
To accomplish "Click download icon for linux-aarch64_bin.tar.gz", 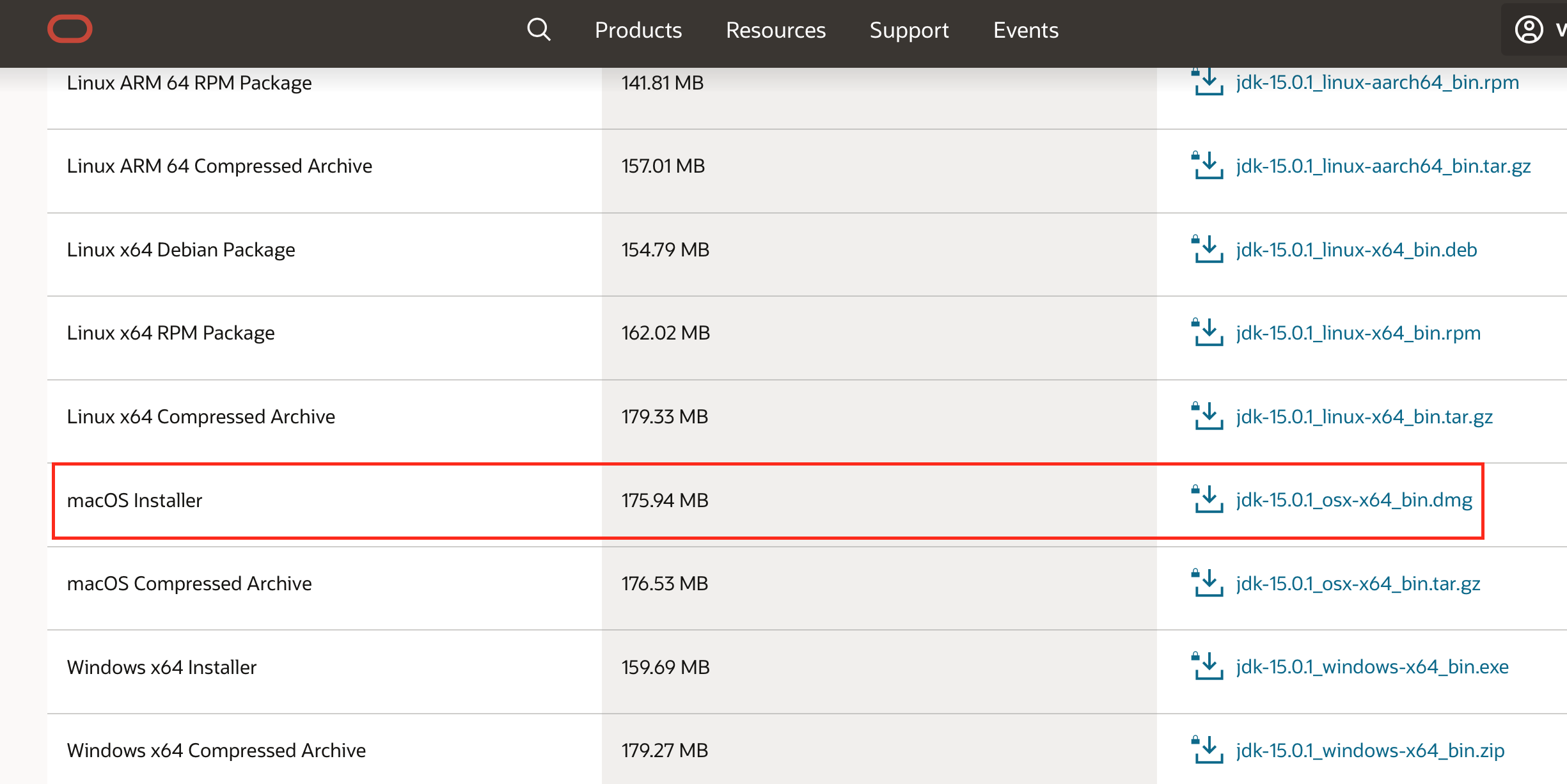I will click(1207, 166).
